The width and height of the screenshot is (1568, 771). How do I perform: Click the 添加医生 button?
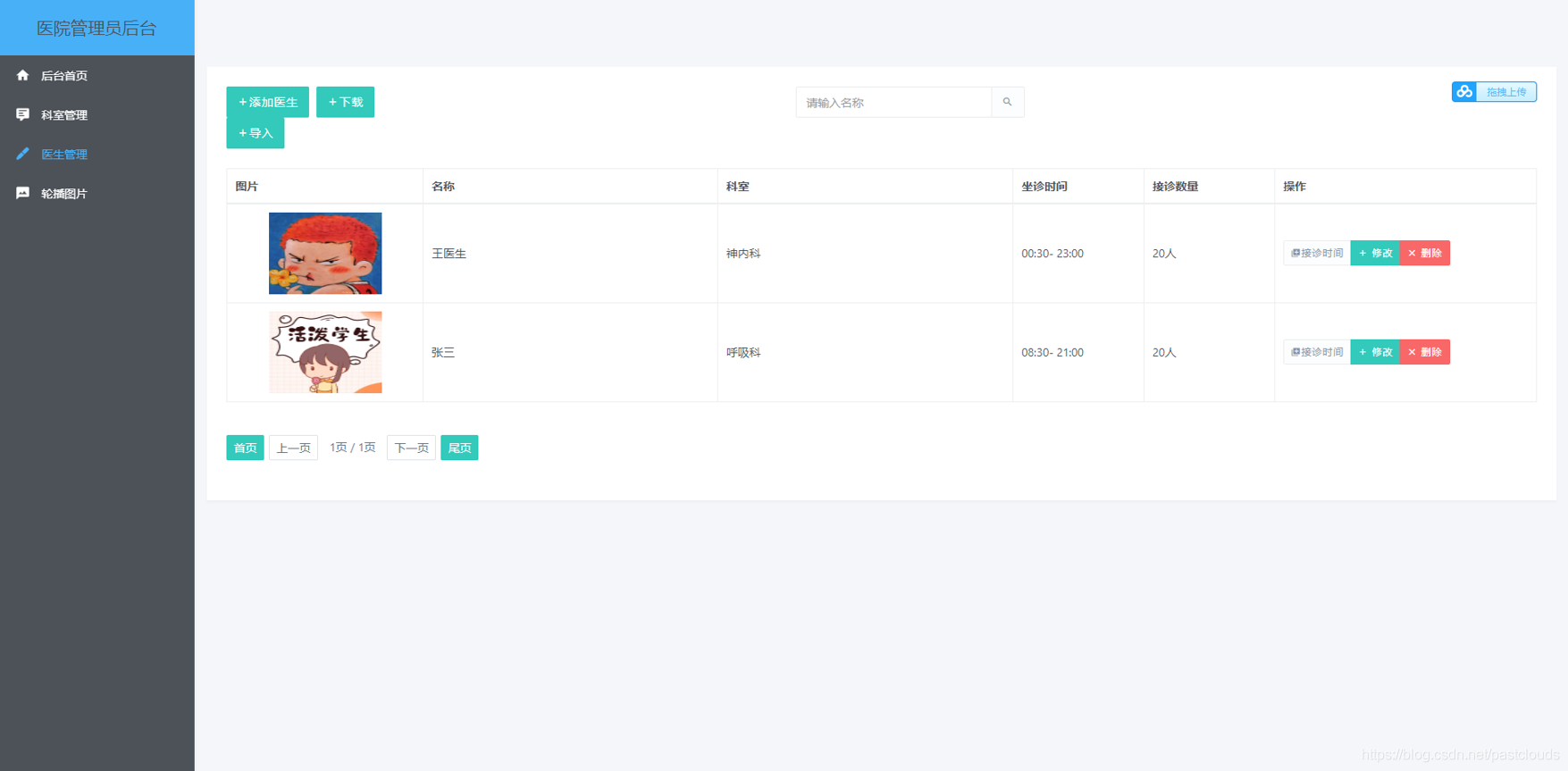click(x=268, y=102)
